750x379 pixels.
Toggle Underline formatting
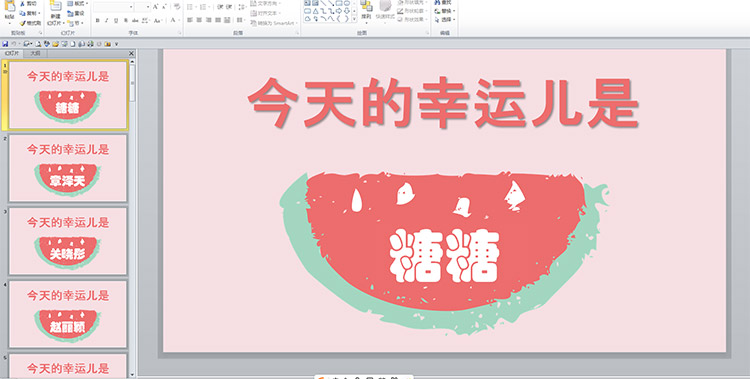[116, 21]
